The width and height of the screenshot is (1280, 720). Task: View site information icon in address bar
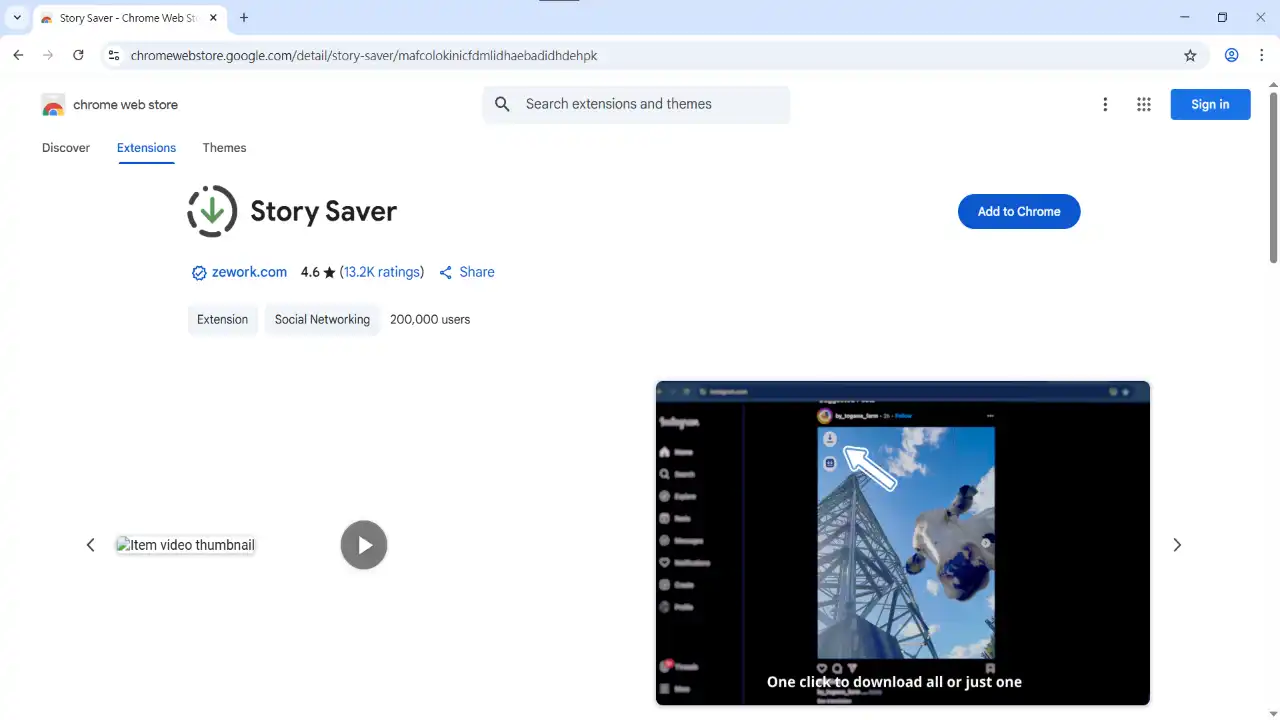pyautogui.click(x=114, y=55)
